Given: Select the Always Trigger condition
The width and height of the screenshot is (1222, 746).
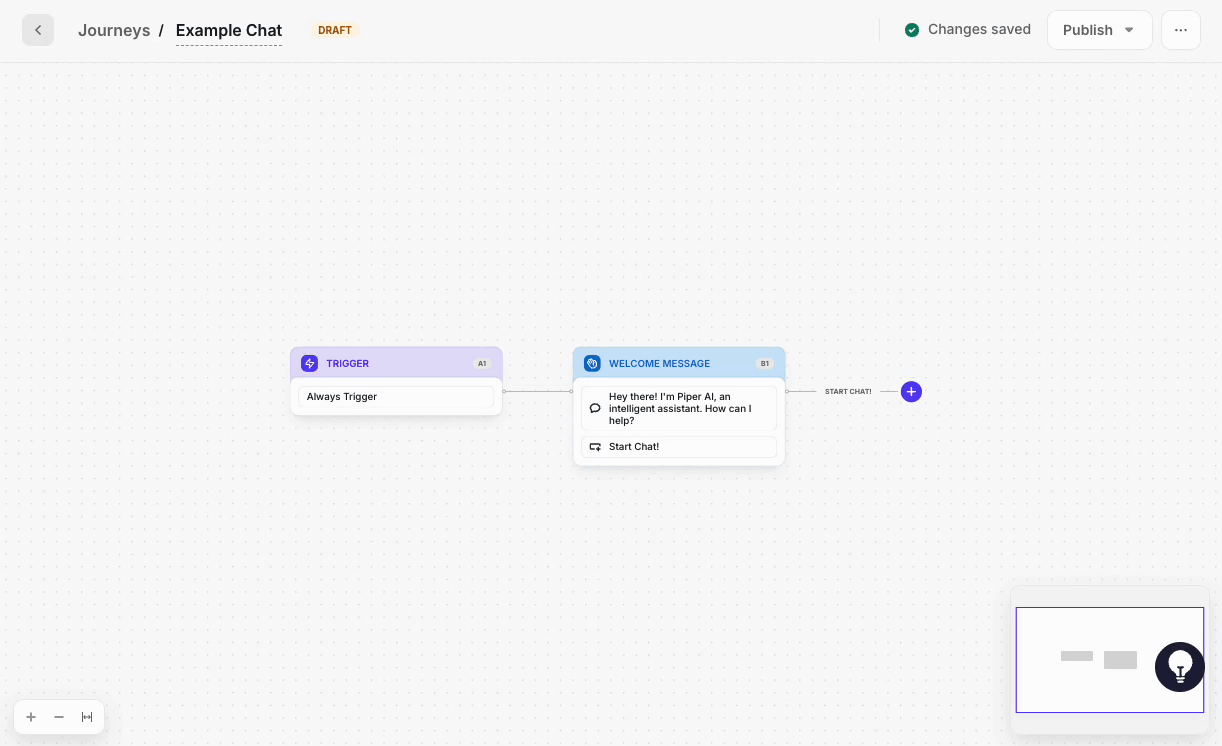Looking at the screenshot, I should click(396, 397).
